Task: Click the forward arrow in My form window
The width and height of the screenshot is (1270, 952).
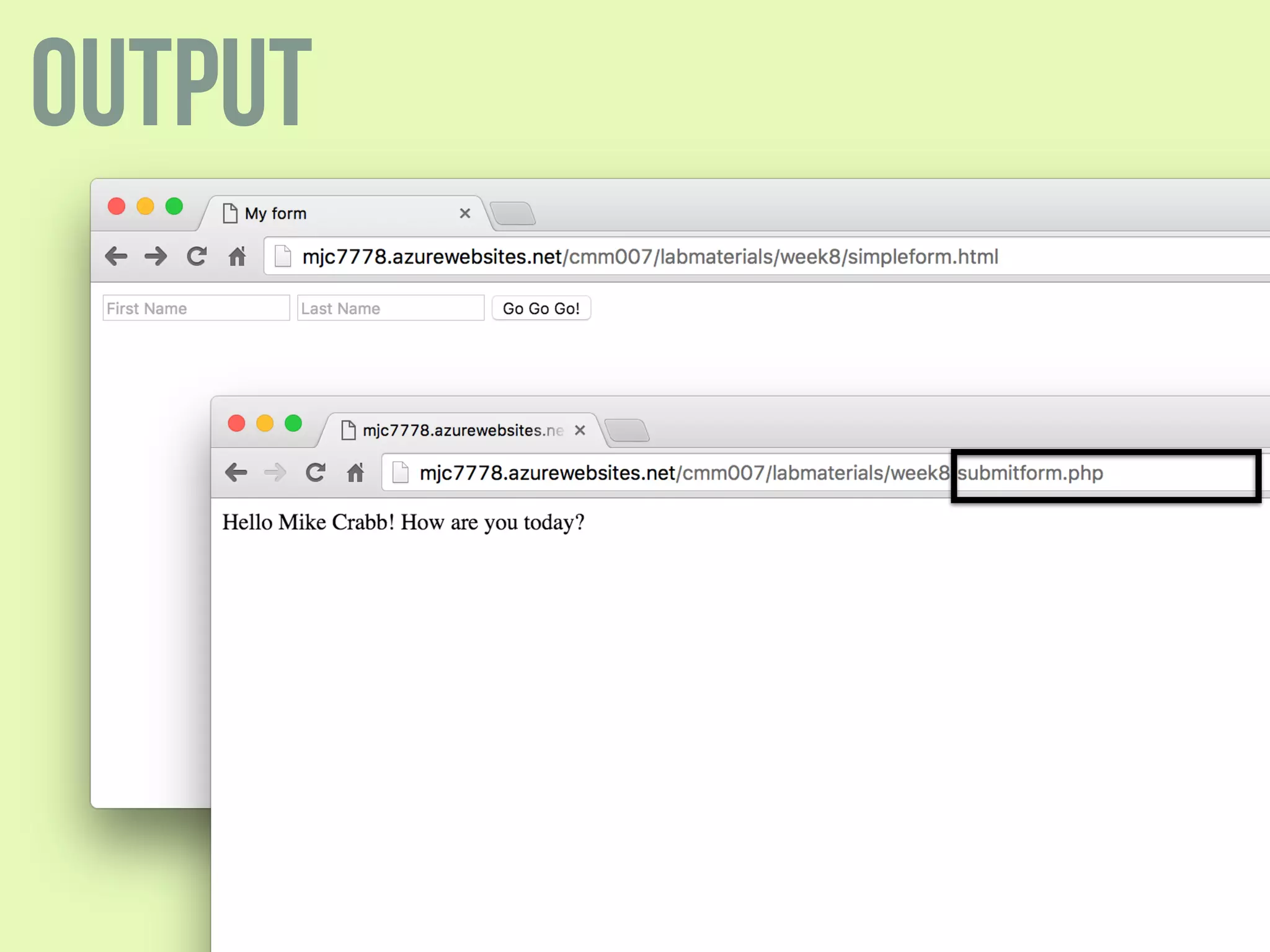Action: (x=156, y=256)
